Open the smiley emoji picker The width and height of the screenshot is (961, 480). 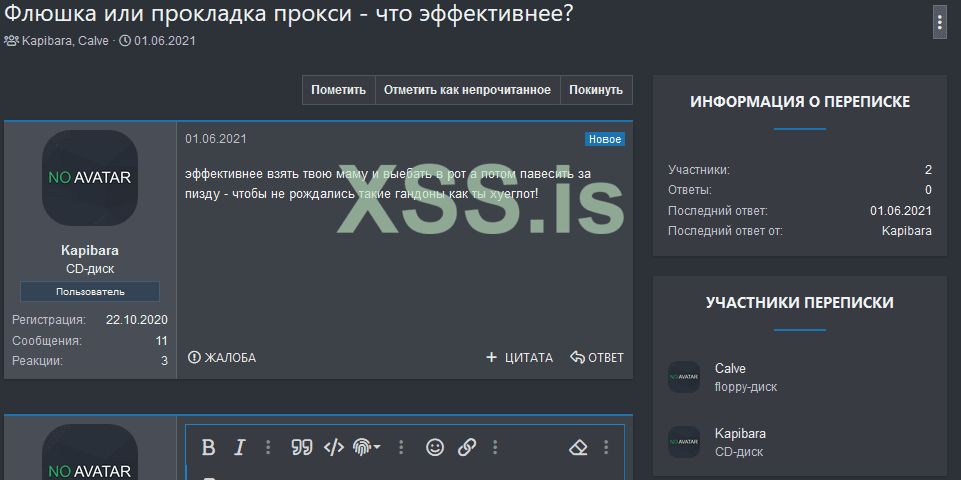coord(435,448)
